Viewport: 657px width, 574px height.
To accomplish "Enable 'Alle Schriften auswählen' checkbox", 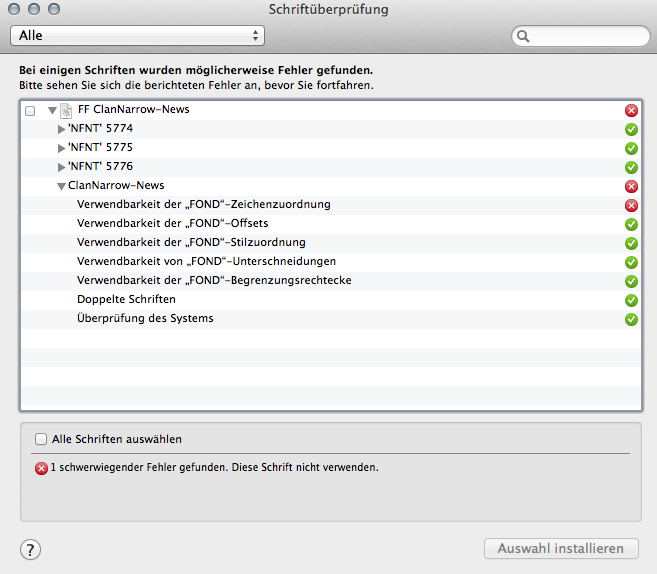I will [x=41, y=439].
